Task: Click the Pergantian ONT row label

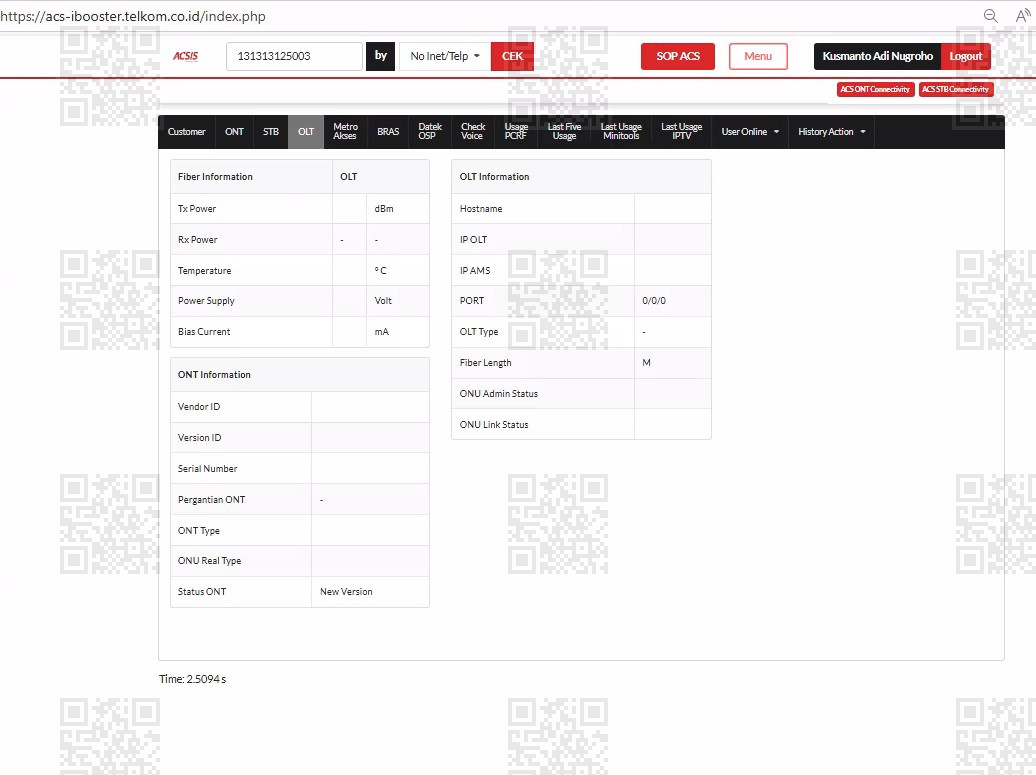Action: click(211, 499)
